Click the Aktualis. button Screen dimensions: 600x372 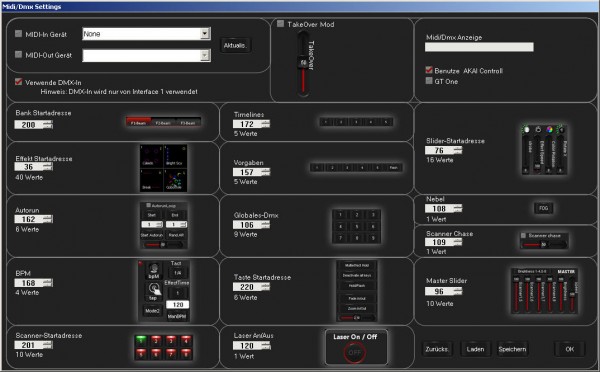235,45
